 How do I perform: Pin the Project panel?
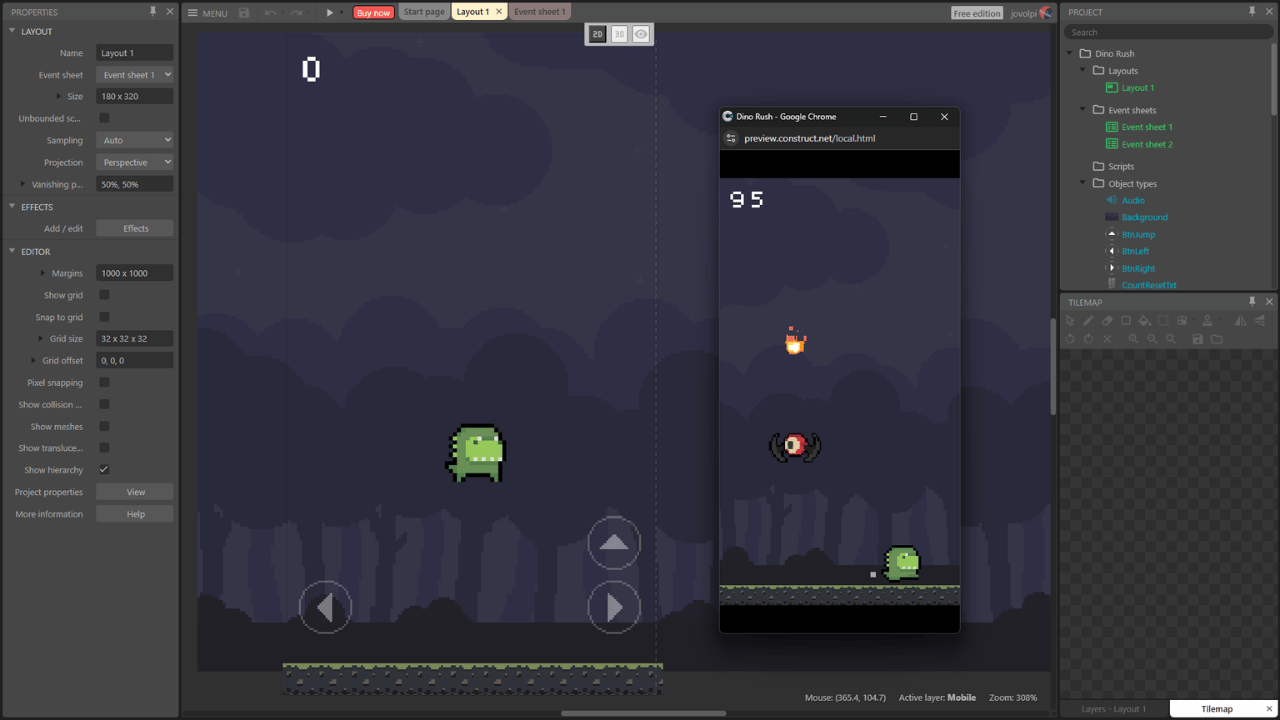[x=1252, y=11]
